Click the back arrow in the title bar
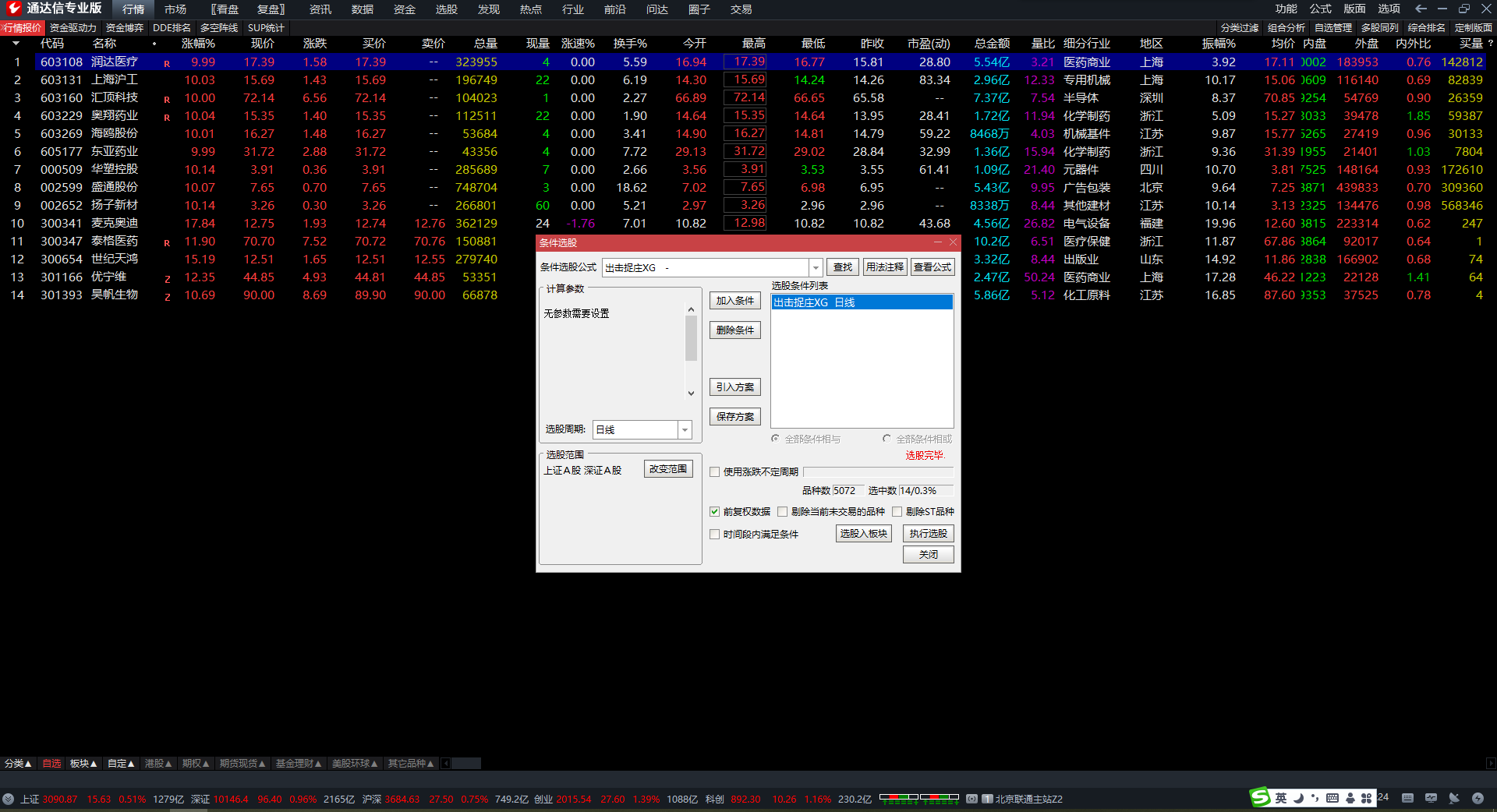1497x812 pixels. 1421,9
